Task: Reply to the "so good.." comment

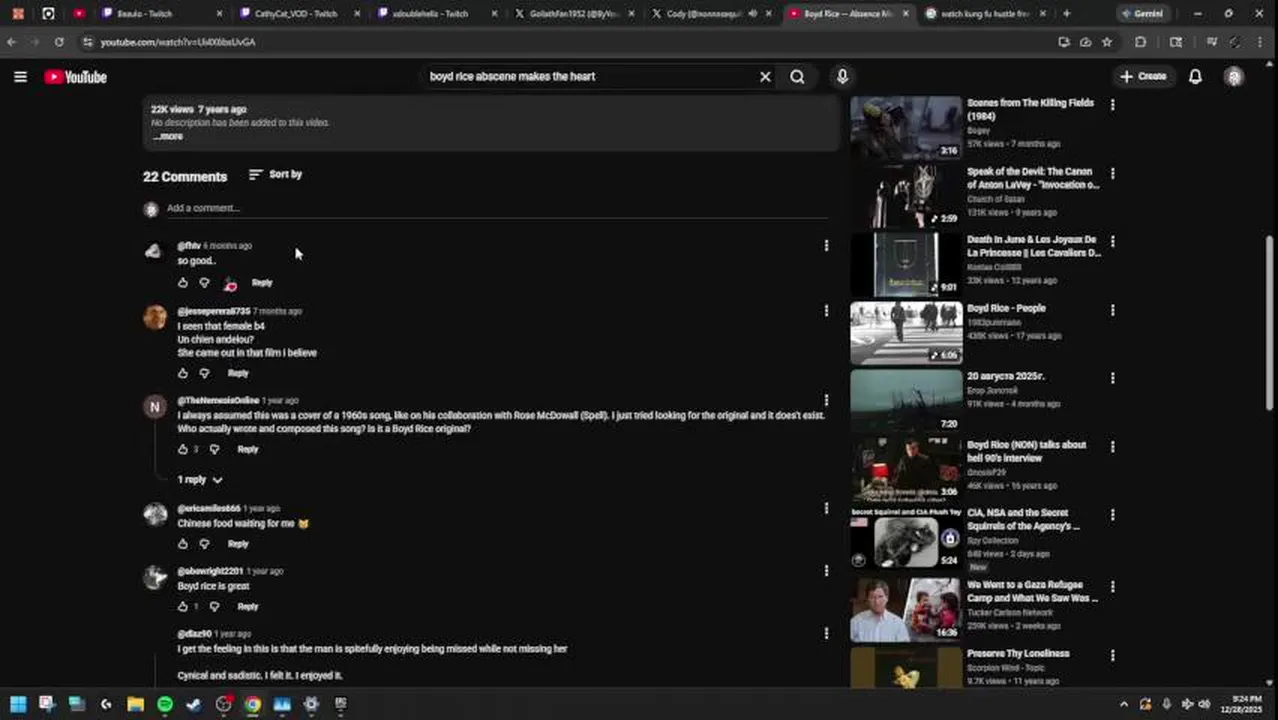Action: pos(262,283)
